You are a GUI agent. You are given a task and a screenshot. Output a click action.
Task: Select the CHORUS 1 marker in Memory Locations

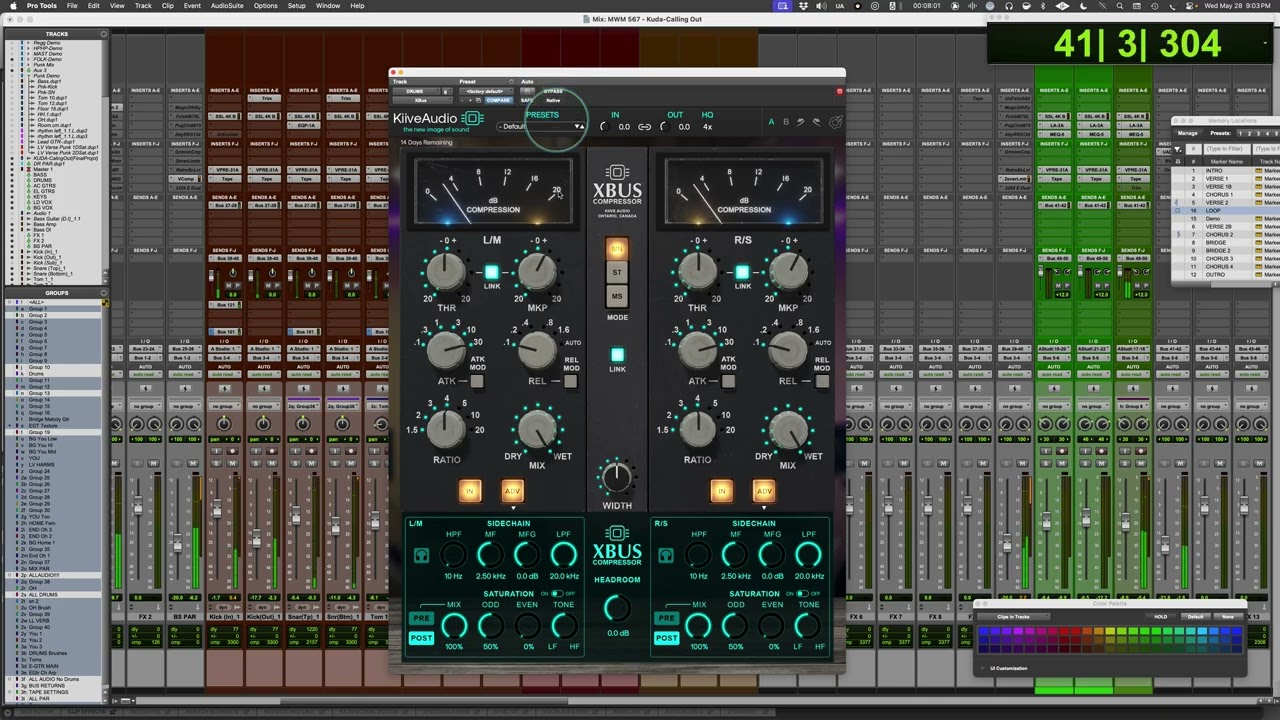tap(1218, 195)
